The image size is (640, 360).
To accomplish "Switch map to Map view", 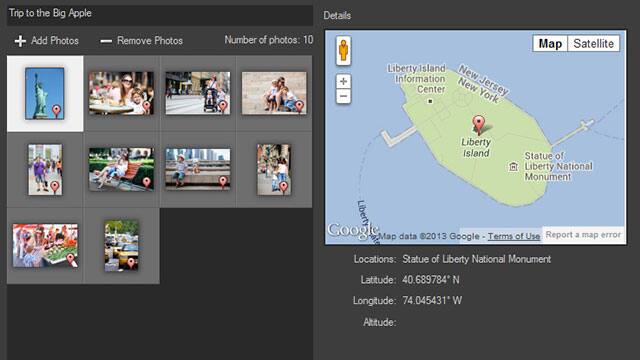I will 550,43.
